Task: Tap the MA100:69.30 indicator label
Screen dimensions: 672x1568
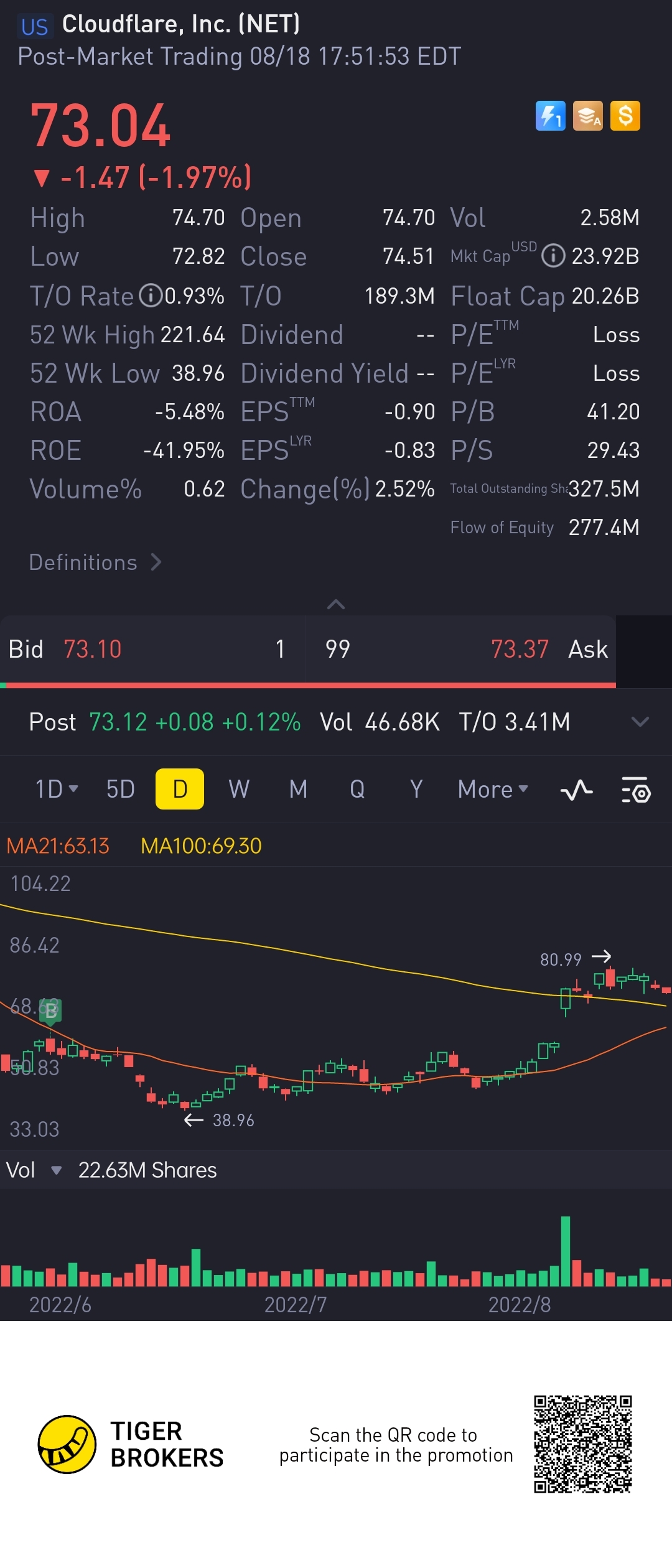Action: pos(201,846)
